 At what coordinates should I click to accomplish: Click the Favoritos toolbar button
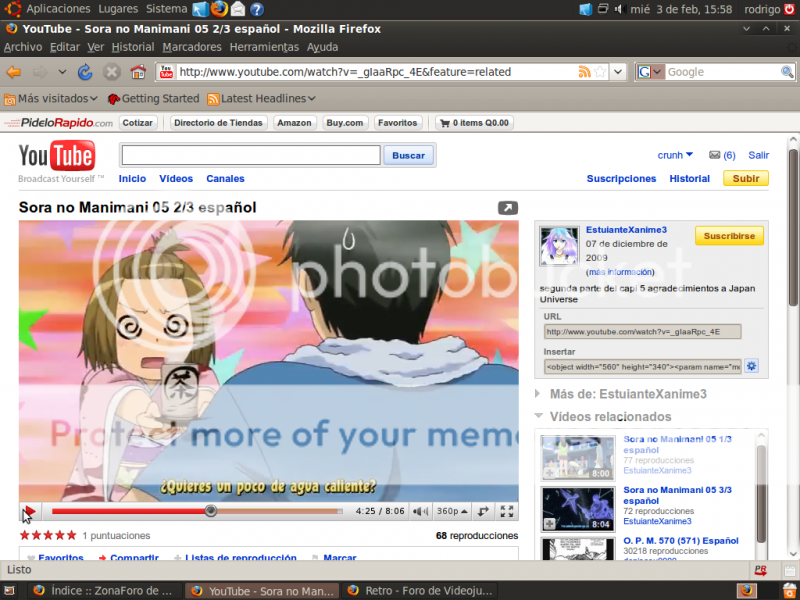pos(397,123)
